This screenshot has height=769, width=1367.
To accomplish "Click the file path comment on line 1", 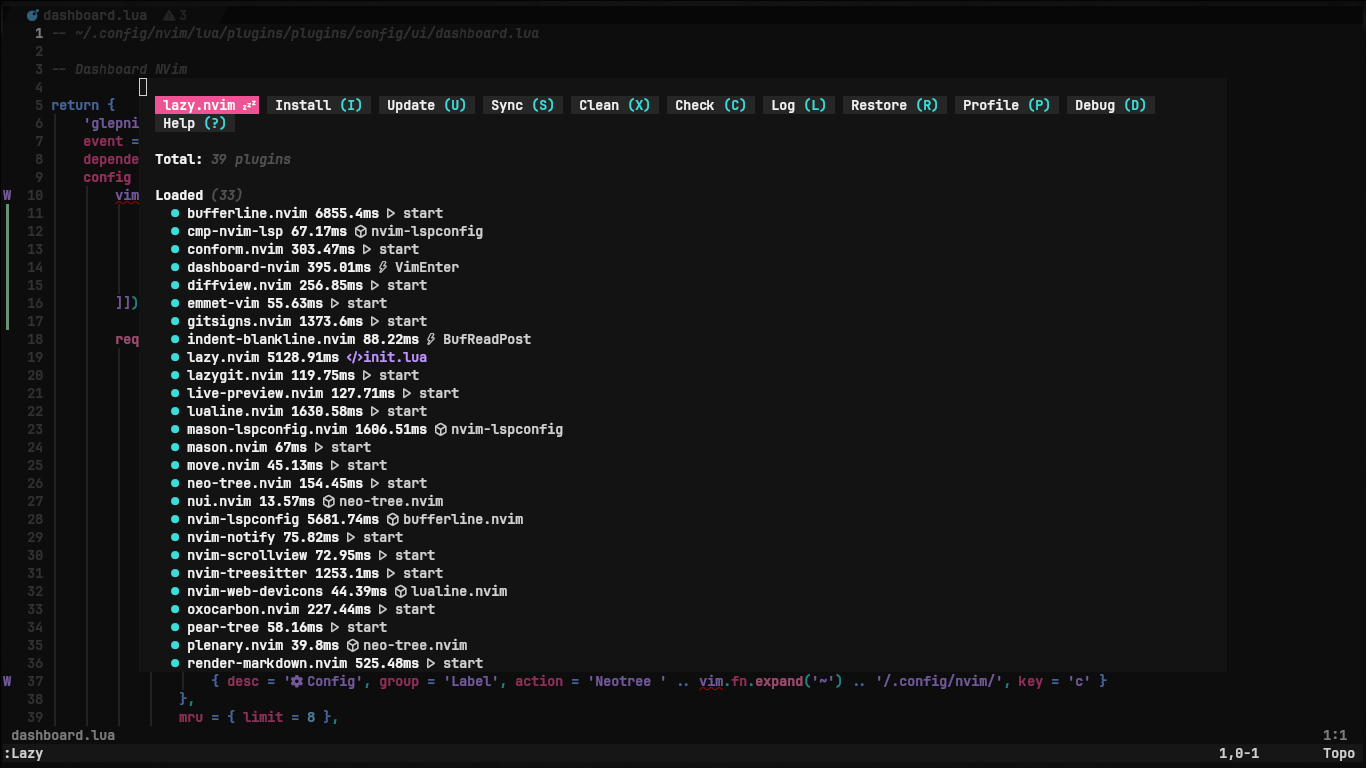I will coord(295,33).
